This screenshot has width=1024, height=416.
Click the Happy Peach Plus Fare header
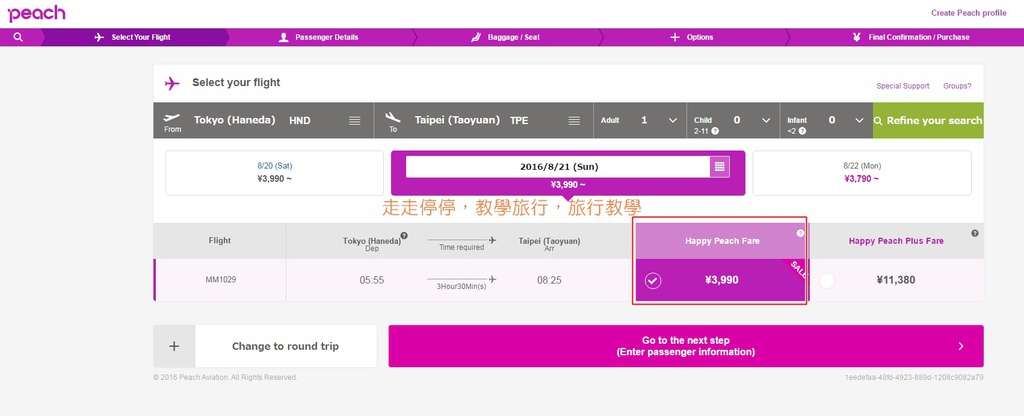pyautogui.click(x=896, y=241)
